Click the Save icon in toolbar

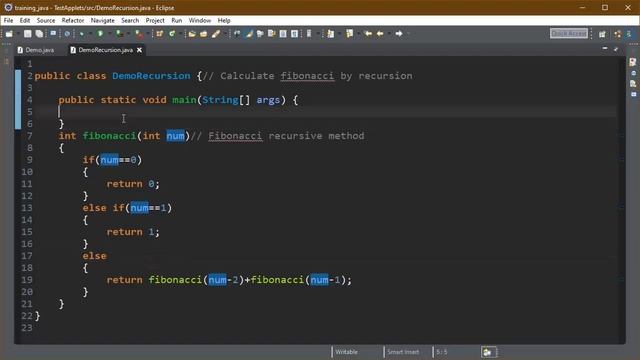click(x=27, y=33)
